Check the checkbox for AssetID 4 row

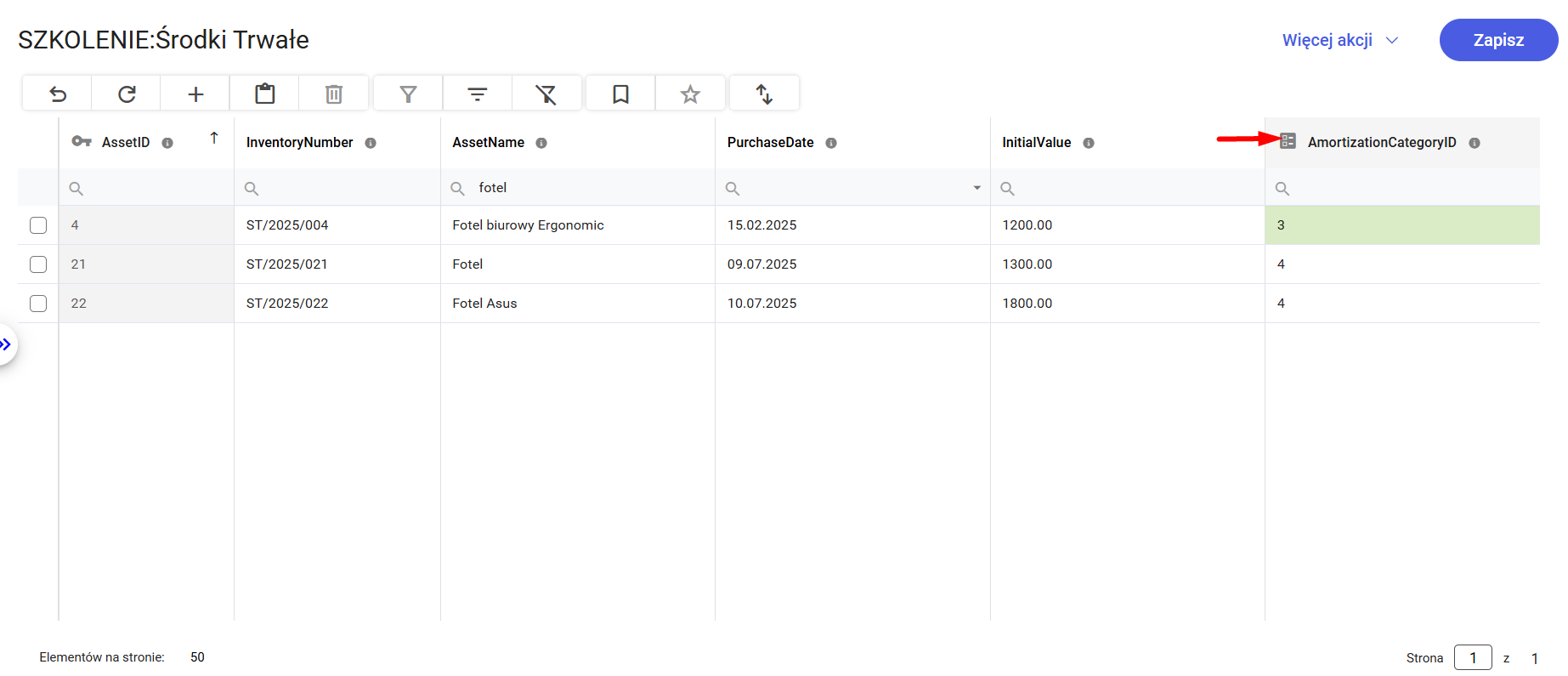[x=38, y=225]
